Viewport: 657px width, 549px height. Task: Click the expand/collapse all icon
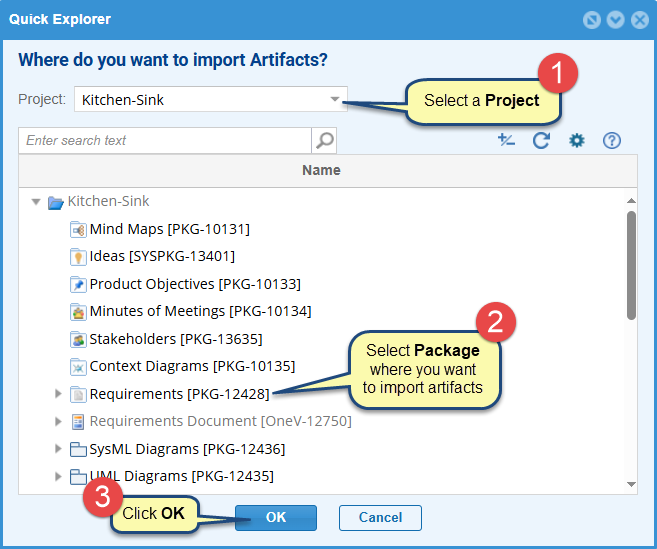(506, 140)
